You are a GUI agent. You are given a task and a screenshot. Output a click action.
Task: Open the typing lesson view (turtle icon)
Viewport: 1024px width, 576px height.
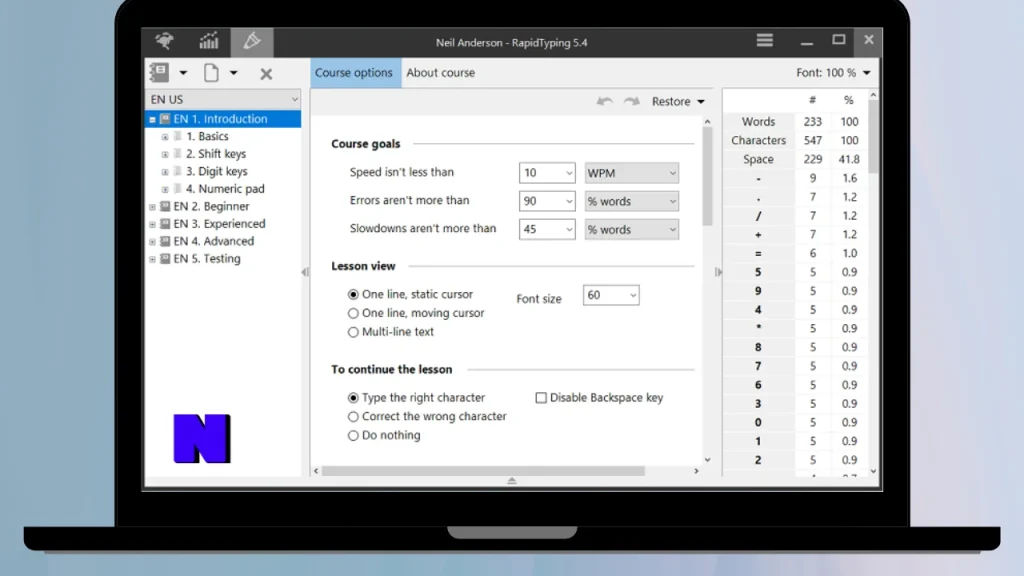165,41
